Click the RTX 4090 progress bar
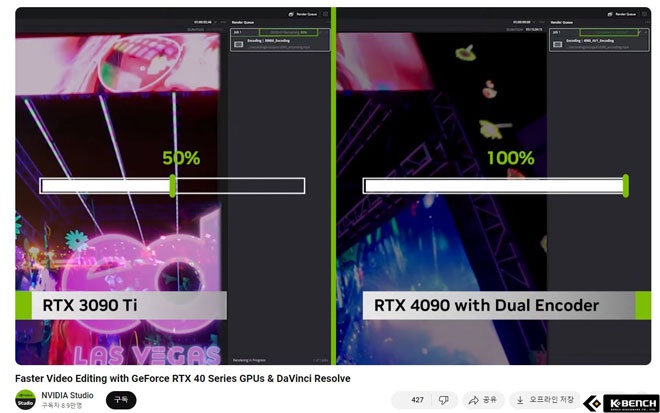Screen dimensions: 660x413 coord(495,185)
